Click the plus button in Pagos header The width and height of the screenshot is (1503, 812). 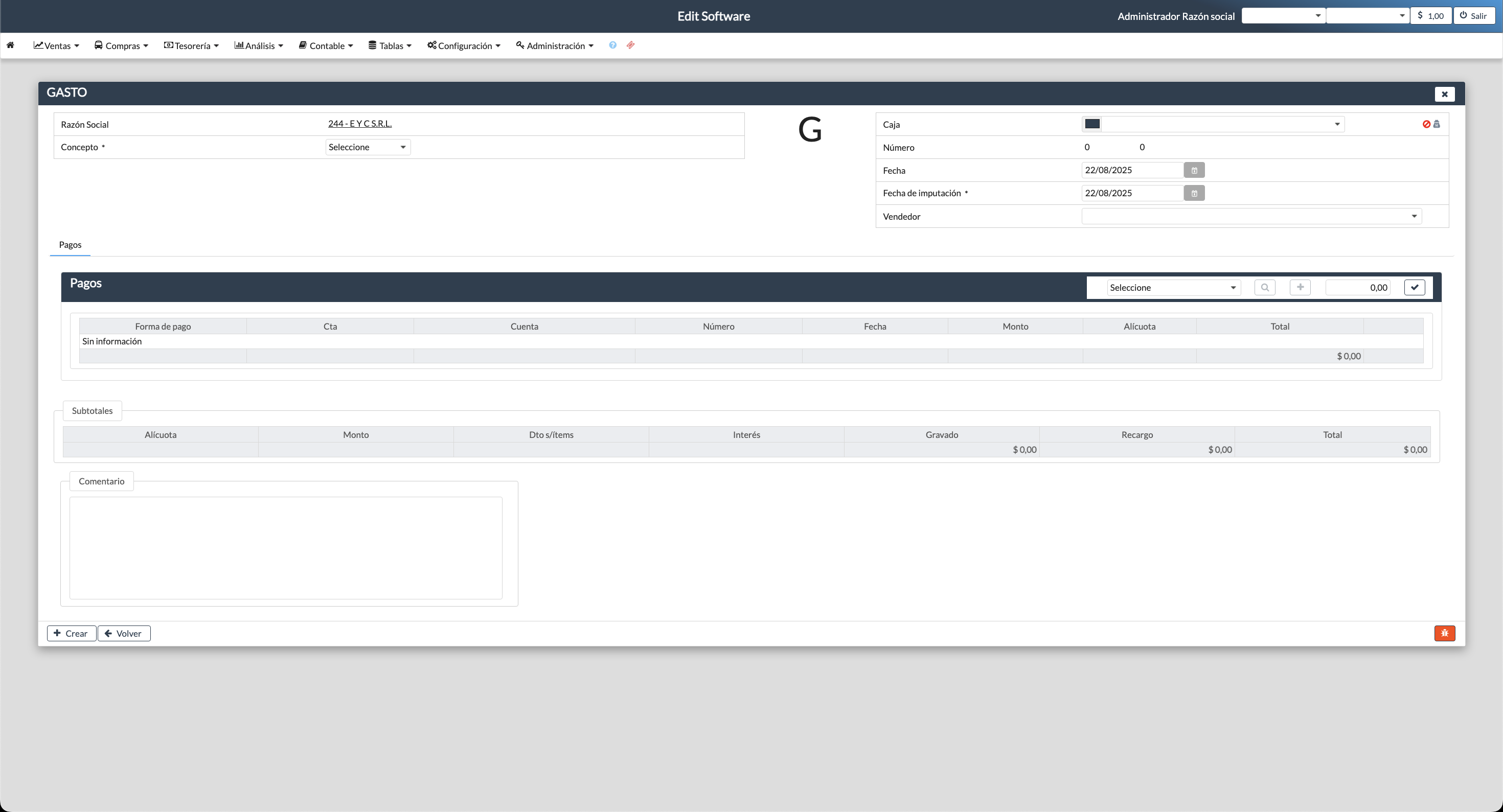pyautogui.click(x=1300, y=288)
